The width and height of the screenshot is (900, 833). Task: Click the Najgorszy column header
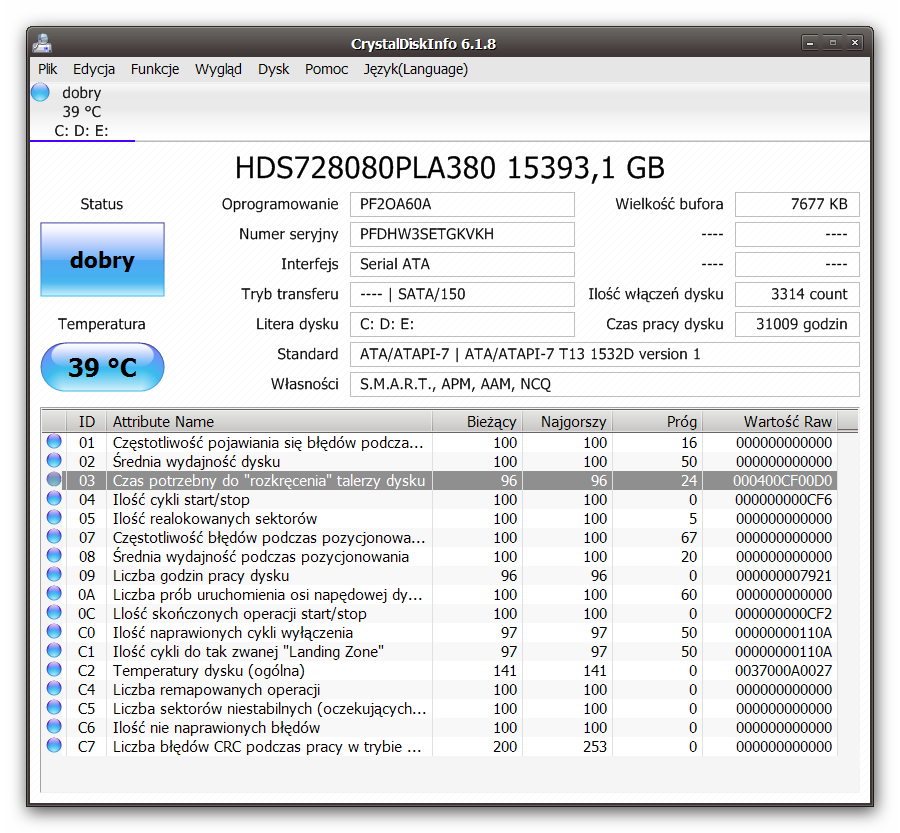click(568, 422)
